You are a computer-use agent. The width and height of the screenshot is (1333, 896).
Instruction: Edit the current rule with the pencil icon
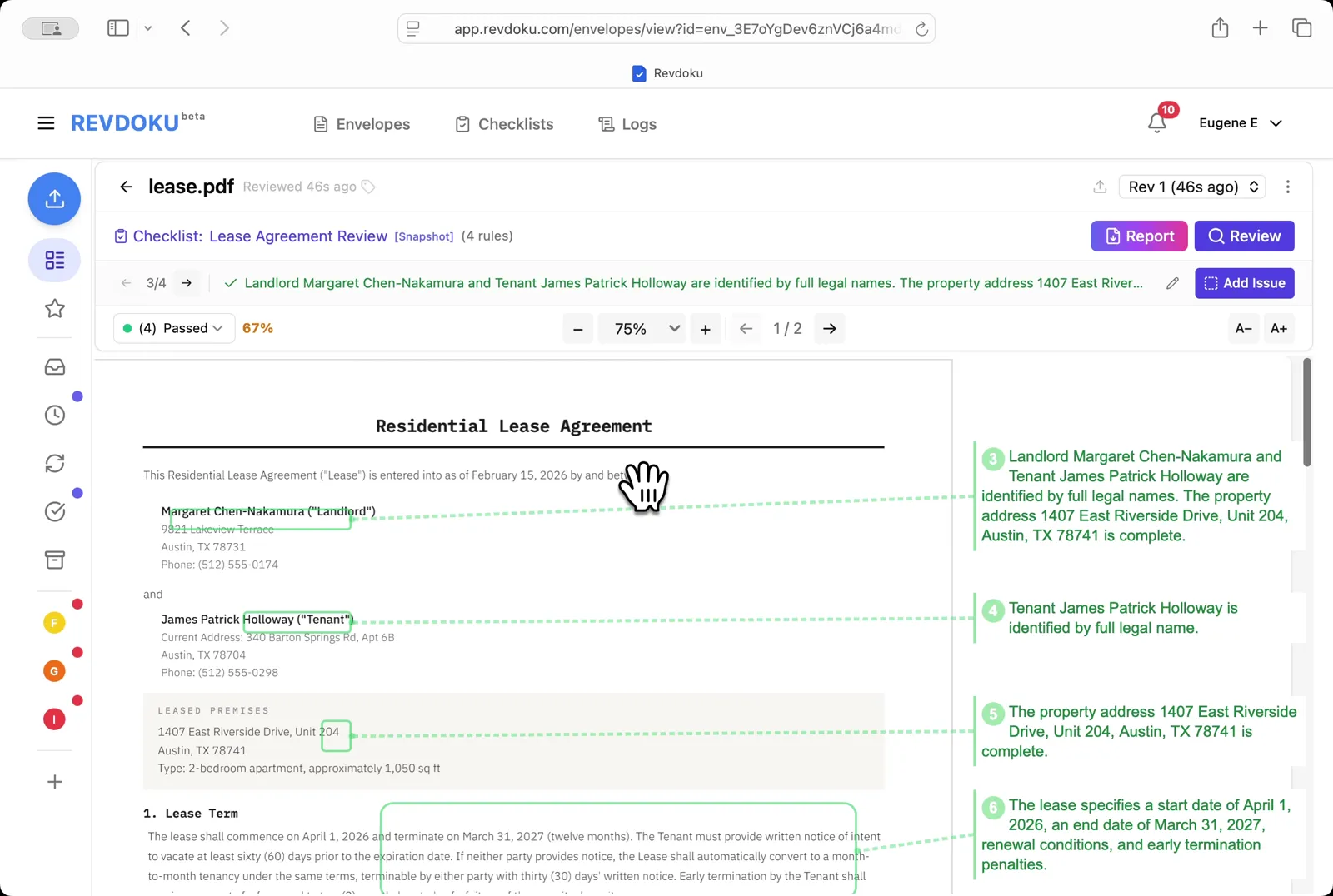click(x=1173, y=283)
